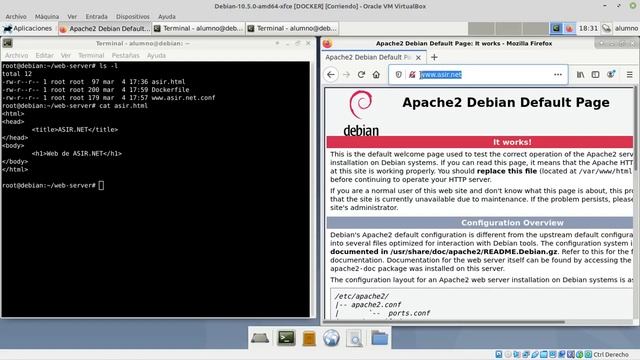640x360 pixels.
Task: Click 'It works!' red banner
Action: point(480,142)
